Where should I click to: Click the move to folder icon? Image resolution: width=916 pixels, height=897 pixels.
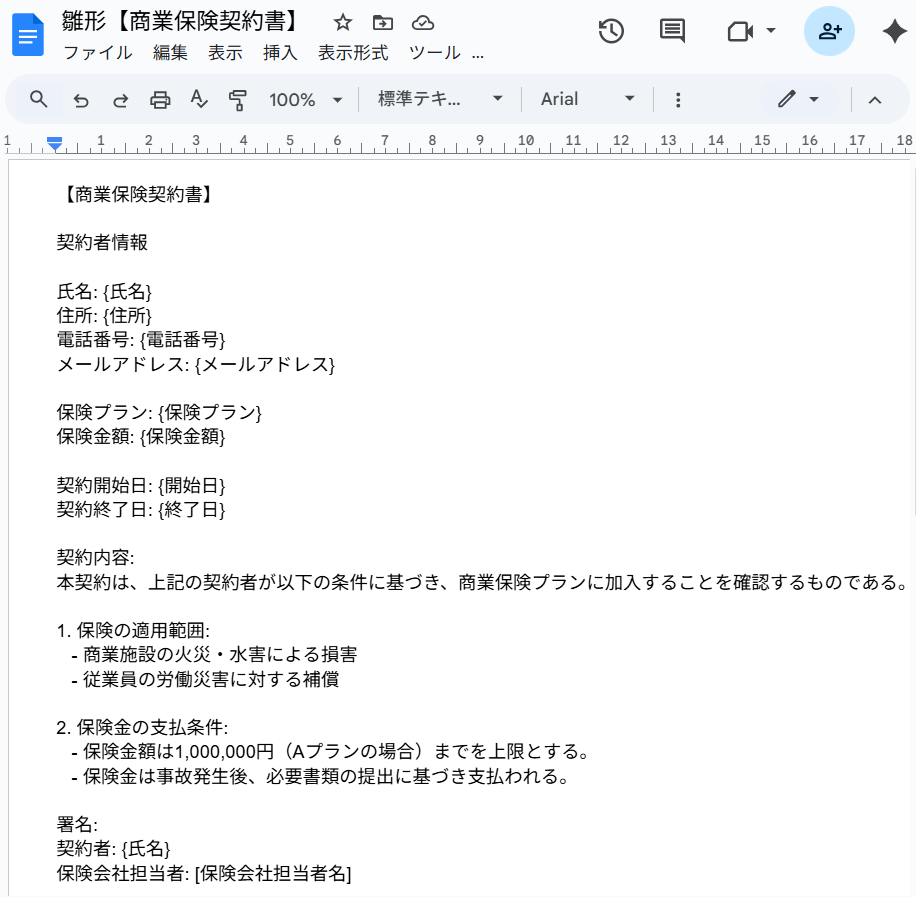[383, 23]
